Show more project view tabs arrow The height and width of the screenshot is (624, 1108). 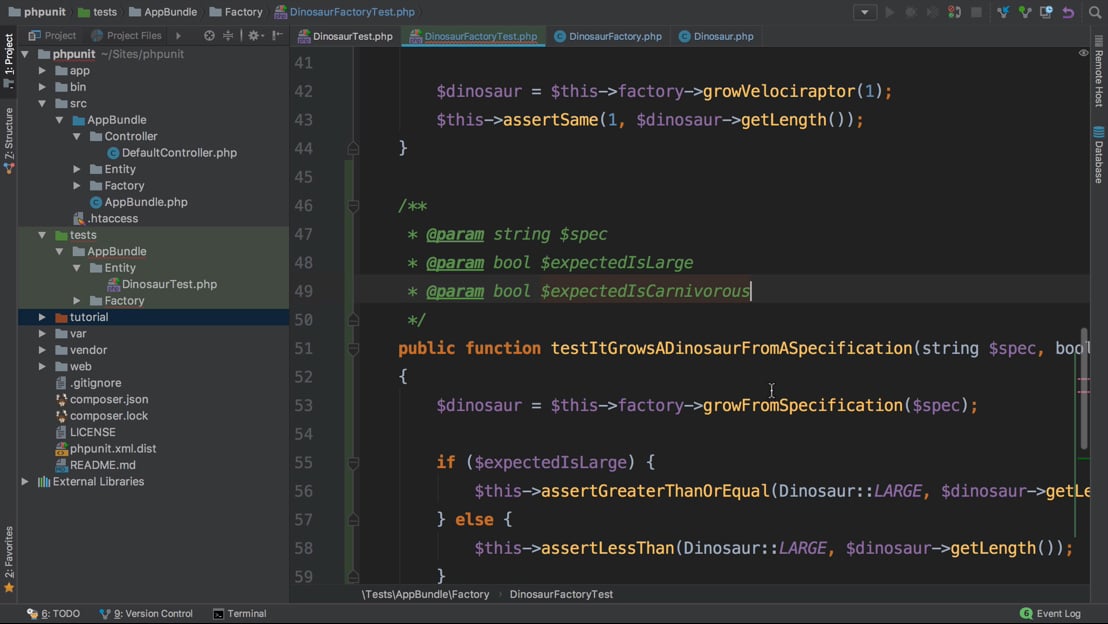(x=178, y=35)
